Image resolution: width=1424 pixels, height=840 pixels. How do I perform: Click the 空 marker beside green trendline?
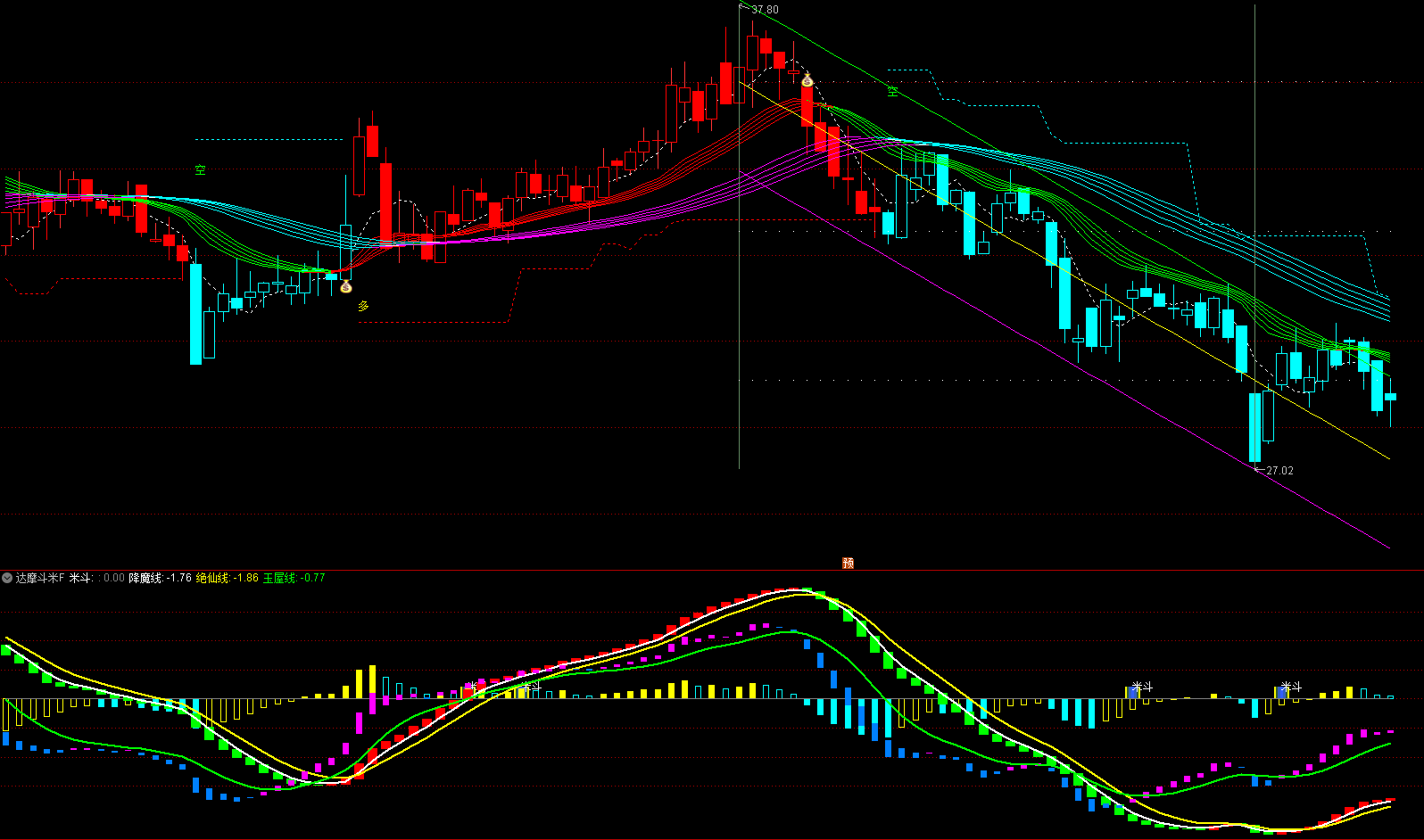(892, 91)
